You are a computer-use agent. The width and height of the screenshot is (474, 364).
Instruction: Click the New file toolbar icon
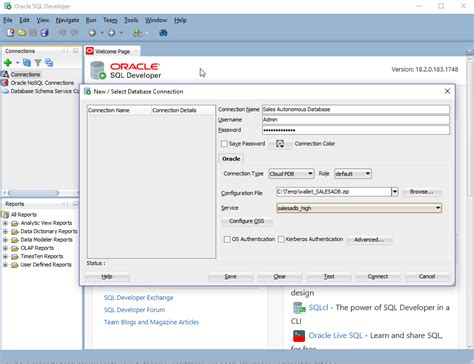[x=10, y=33]
